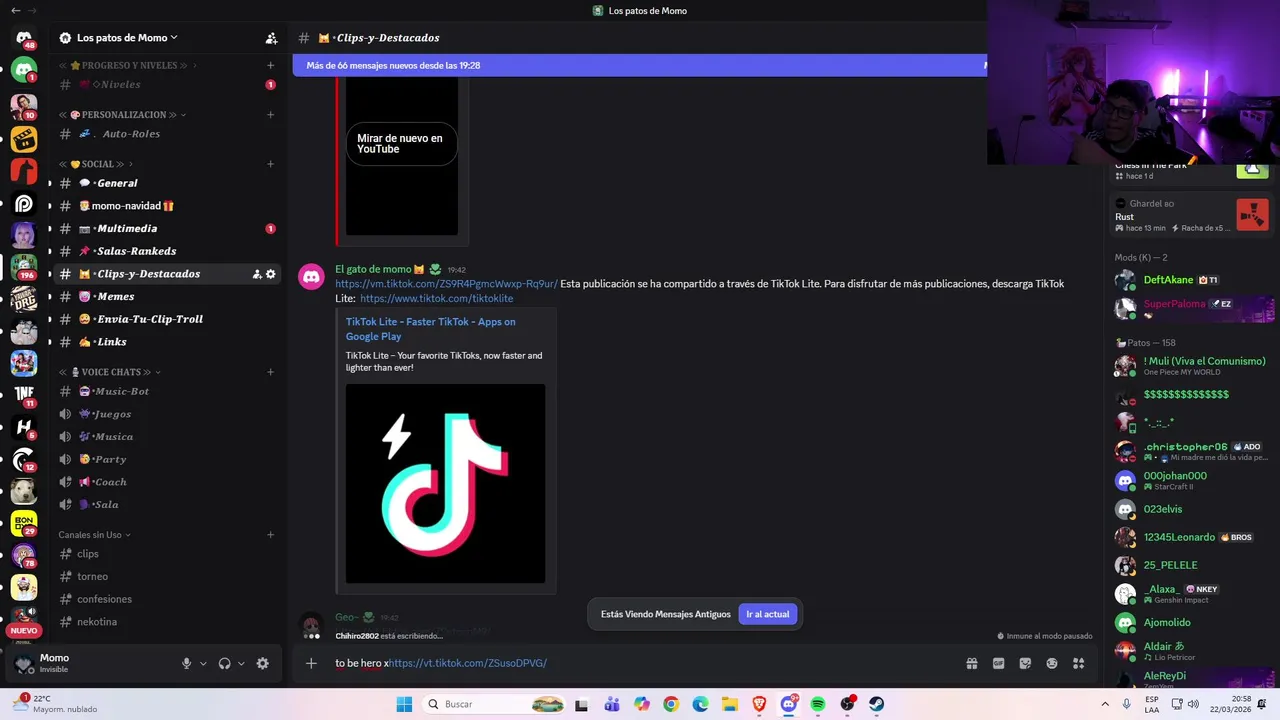This screenshot has width=1280, height=720.
Task: Click into the message text input
Action: [x=640, y=663]
